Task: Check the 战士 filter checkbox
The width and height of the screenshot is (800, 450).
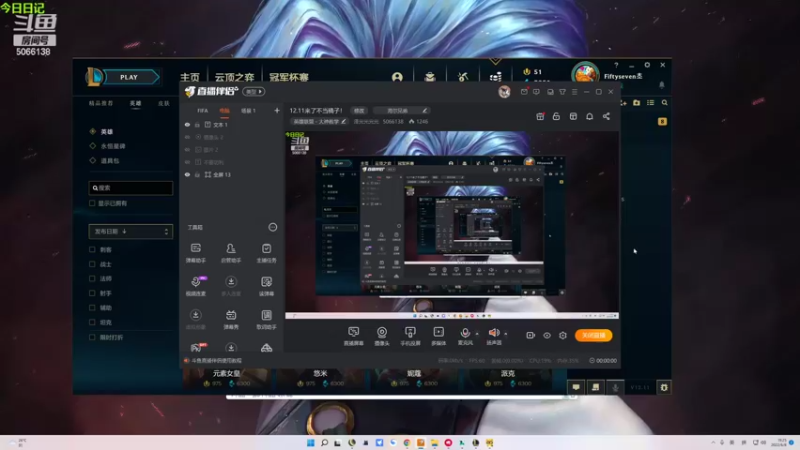Action: click(x=92, y=264)
